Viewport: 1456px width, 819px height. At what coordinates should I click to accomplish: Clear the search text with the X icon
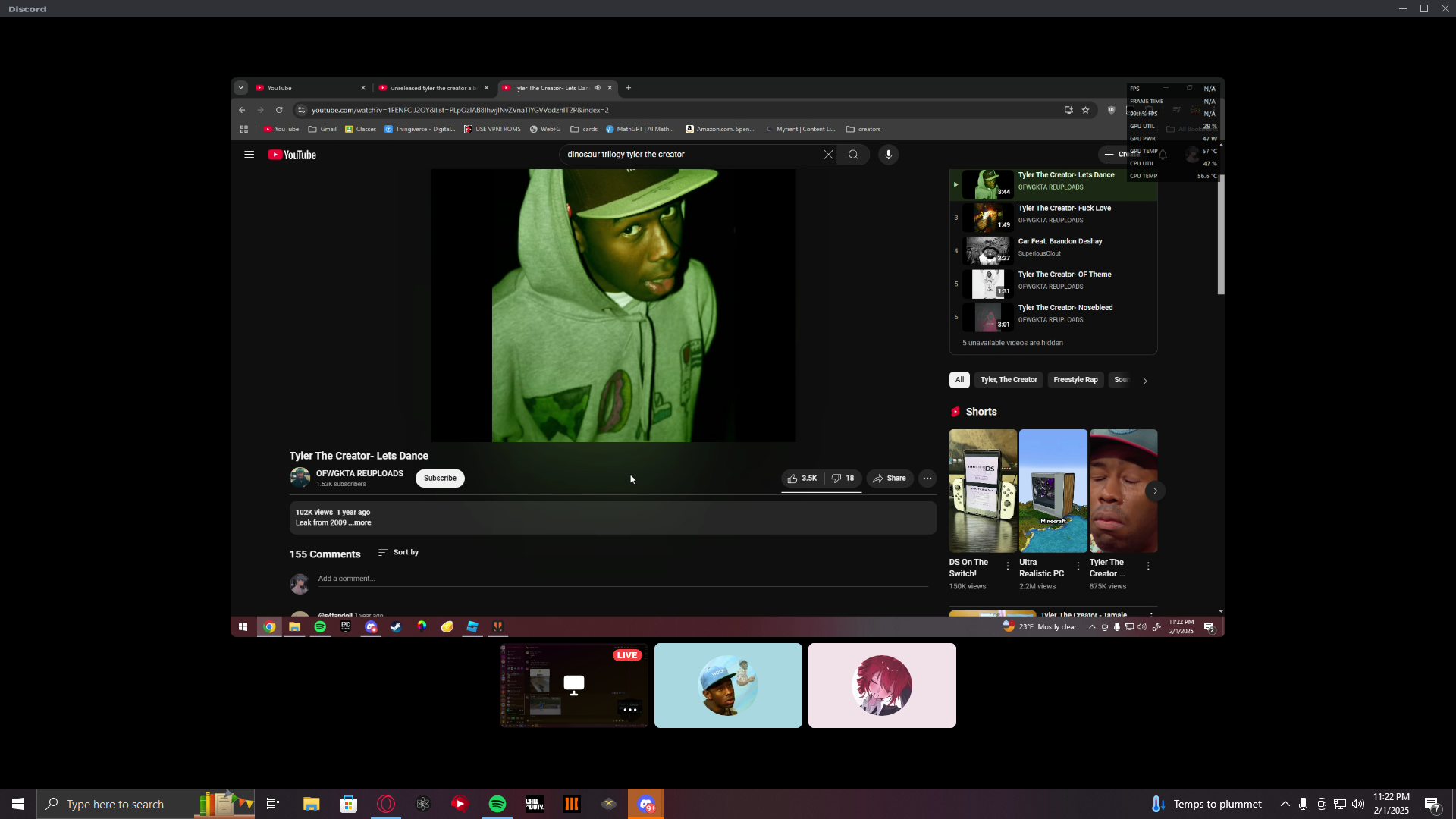pyautogui.click(x=828, y=155)
